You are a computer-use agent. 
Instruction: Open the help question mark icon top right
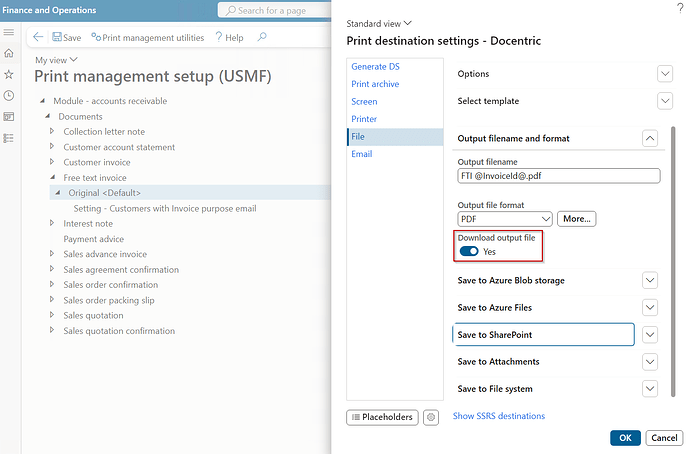coord(680,7)
